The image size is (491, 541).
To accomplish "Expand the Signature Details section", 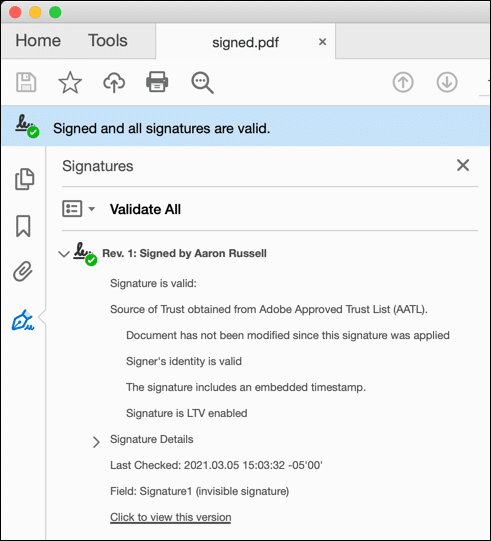I will (x=96, y=442).
